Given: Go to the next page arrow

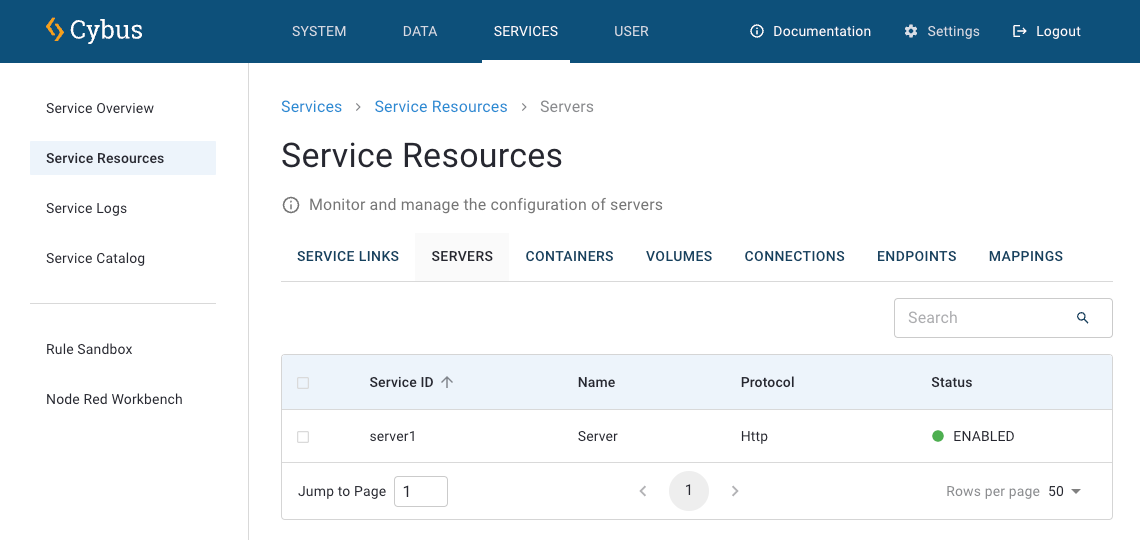Looking at the screenshot, I should (x=735, y=491).
